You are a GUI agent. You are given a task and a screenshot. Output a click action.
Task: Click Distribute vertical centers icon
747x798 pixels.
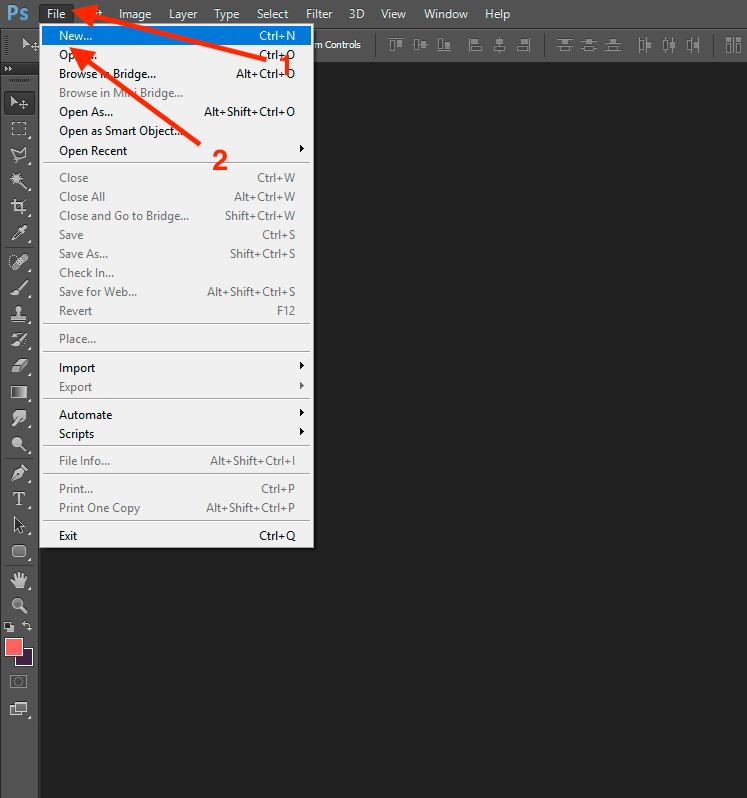589,45
